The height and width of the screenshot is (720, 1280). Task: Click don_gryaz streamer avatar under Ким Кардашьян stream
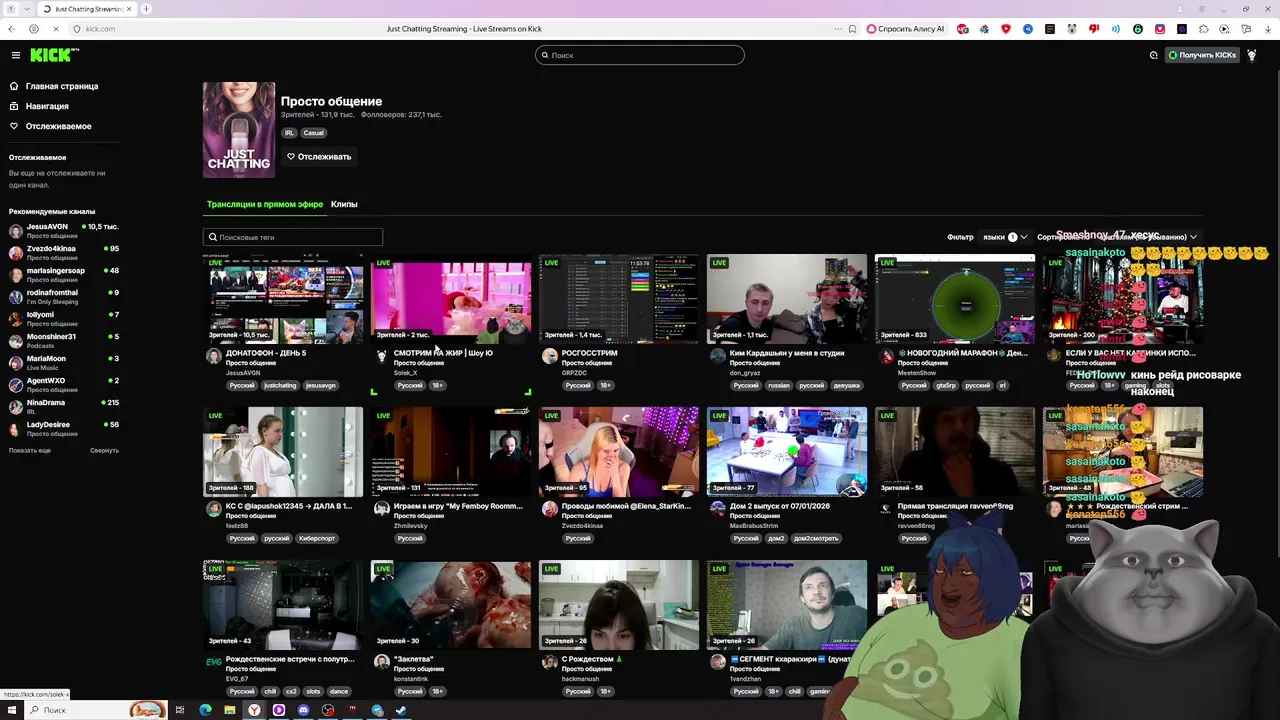click(717, 357)
